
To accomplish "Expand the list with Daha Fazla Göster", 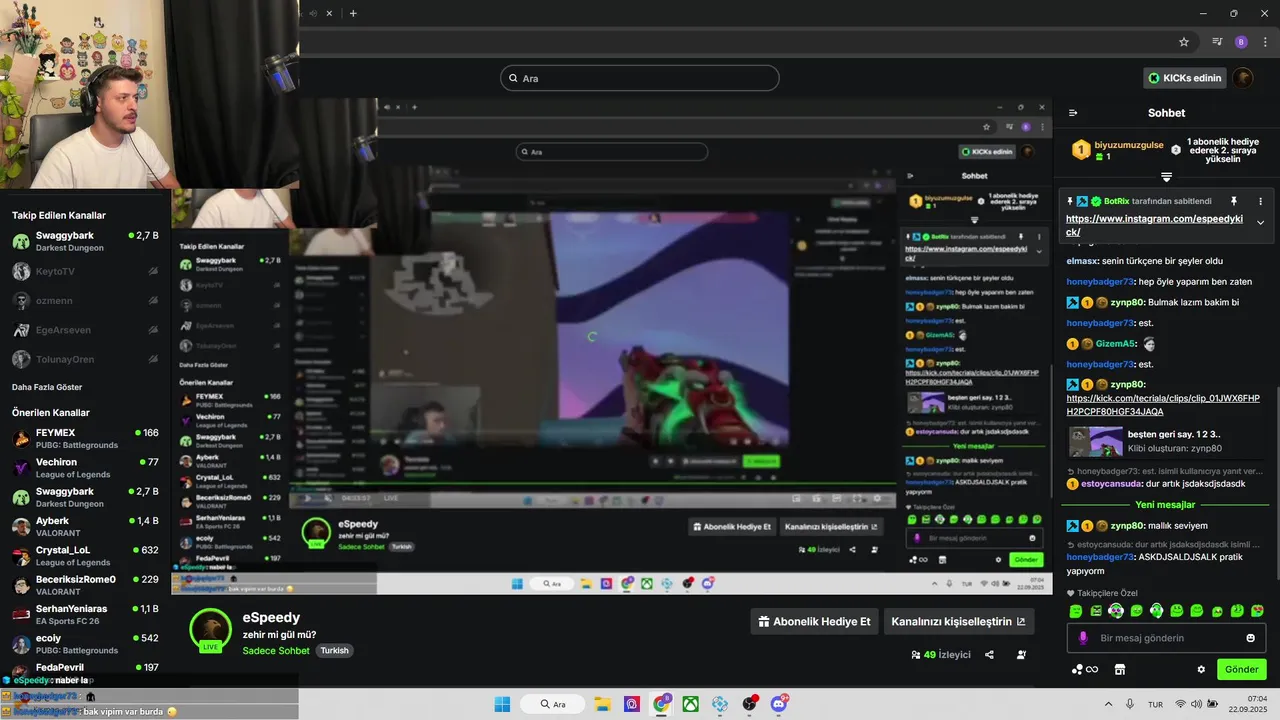I will (x=47, y=387).
